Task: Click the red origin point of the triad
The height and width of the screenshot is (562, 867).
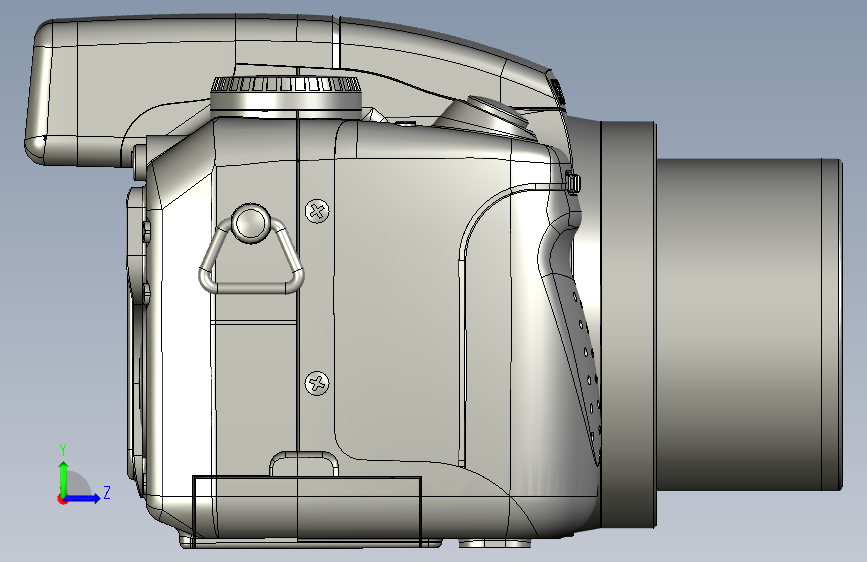Action: pyautogui.click(x=62, y=499)
